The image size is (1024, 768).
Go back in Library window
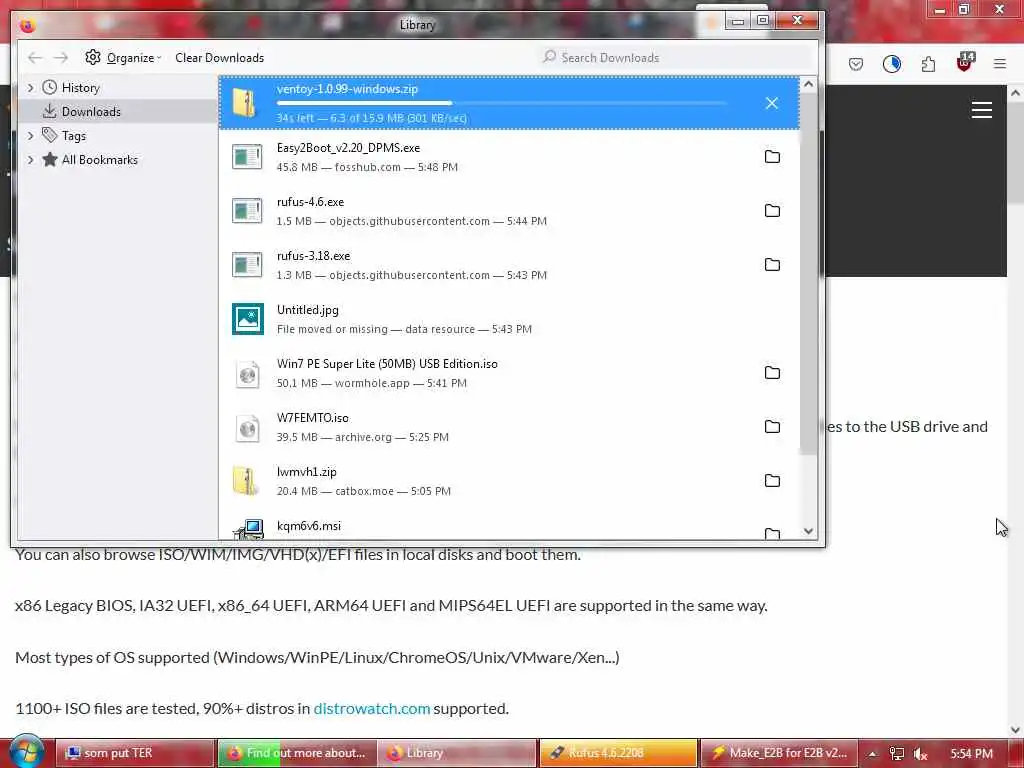click(x=35, y=57)
